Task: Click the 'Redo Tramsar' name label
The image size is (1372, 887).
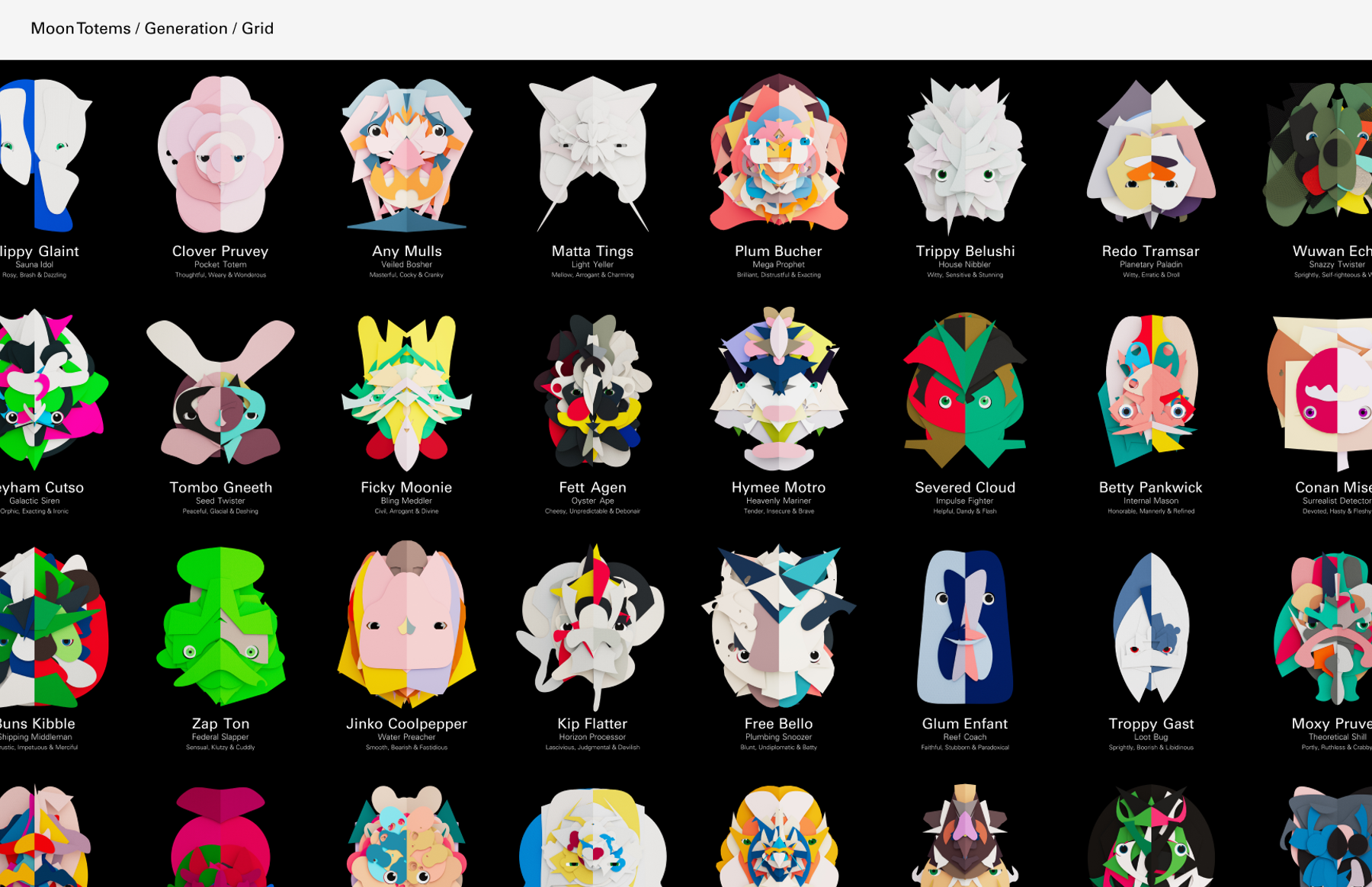Action: pyautogui.click(x=1151, y=251)
